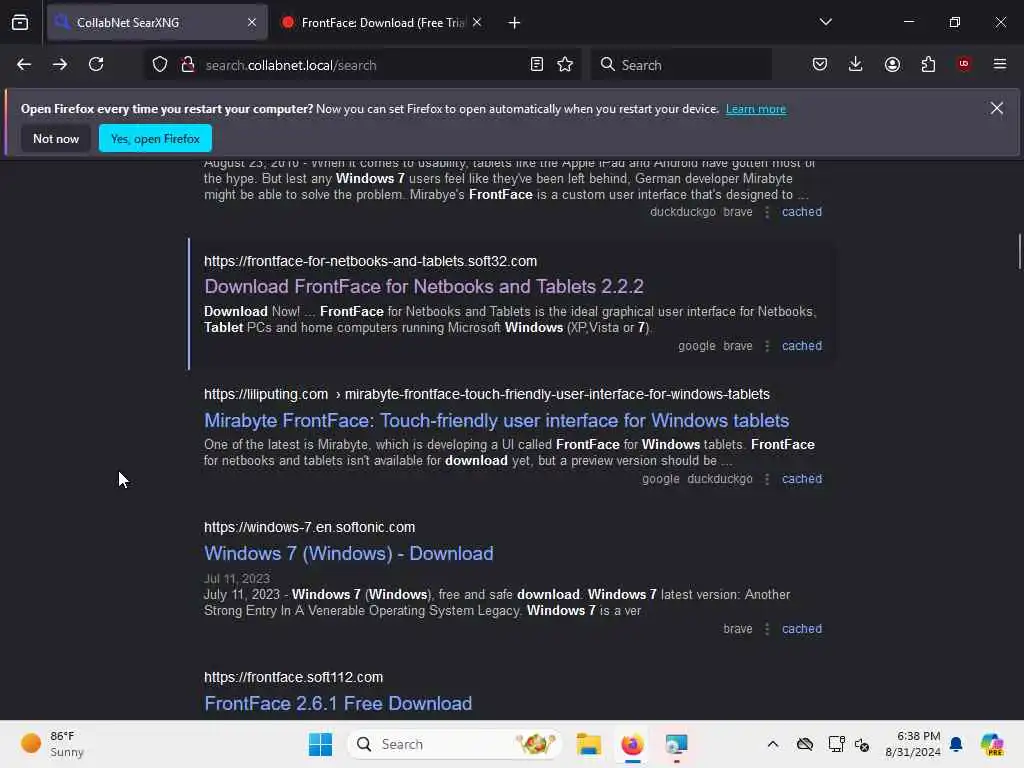Open cached link for top truncated result
This screenshot has height=768, width=1024.
click(x=802, y=212)
